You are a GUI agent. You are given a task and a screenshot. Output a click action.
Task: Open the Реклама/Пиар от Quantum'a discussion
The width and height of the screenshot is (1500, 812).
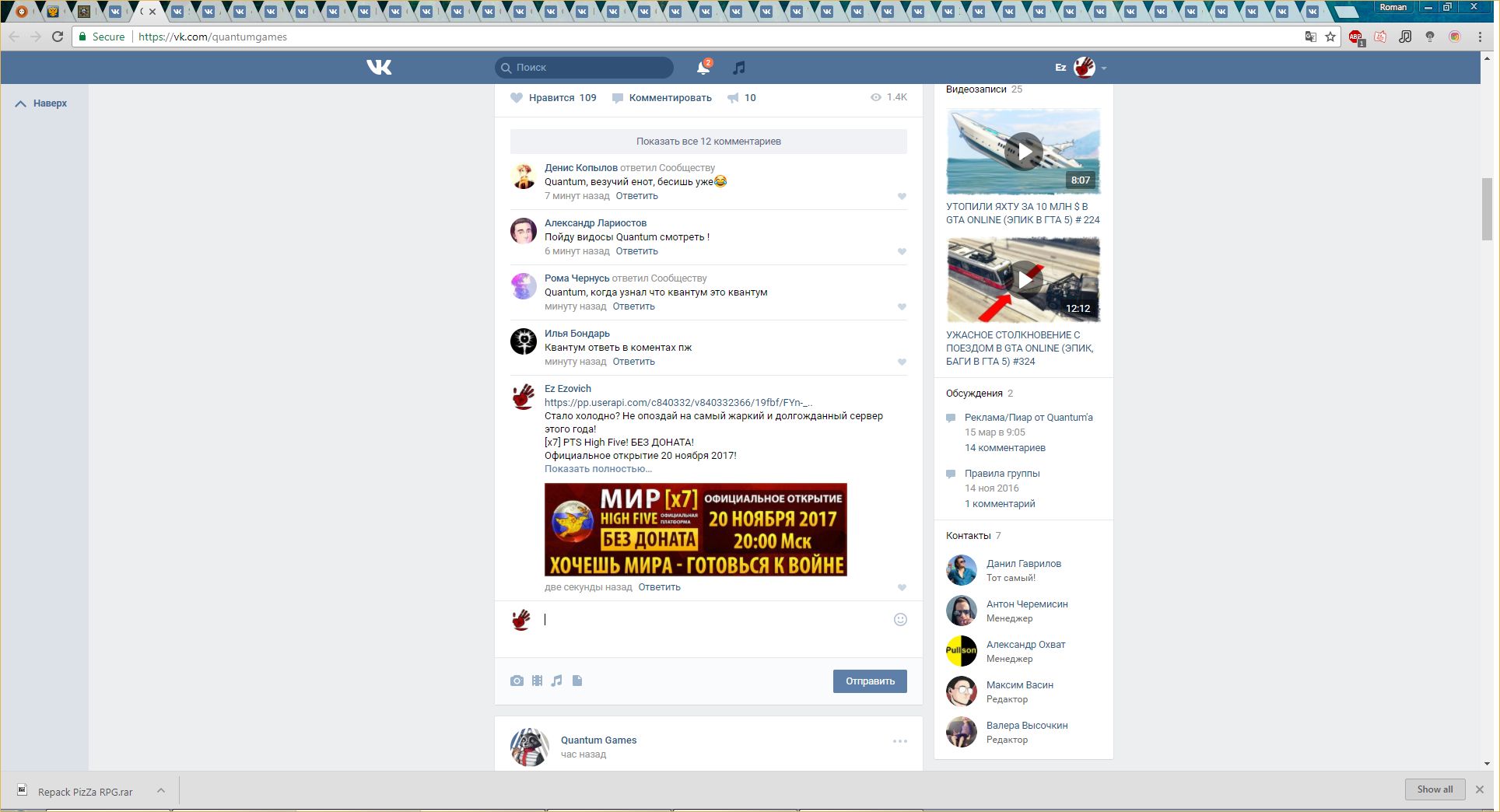click(x=1029, y=418)
